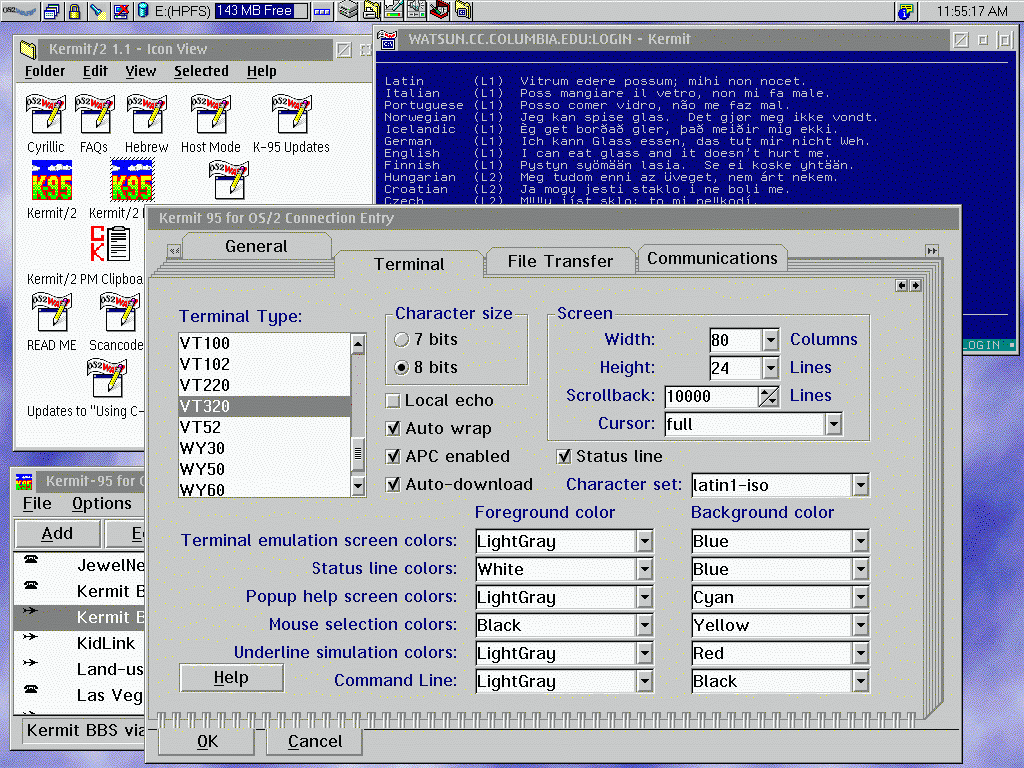This screenshot has height=768, width=1024.
Task: Toggle the Status line checkbox
Action: [565, 457]
